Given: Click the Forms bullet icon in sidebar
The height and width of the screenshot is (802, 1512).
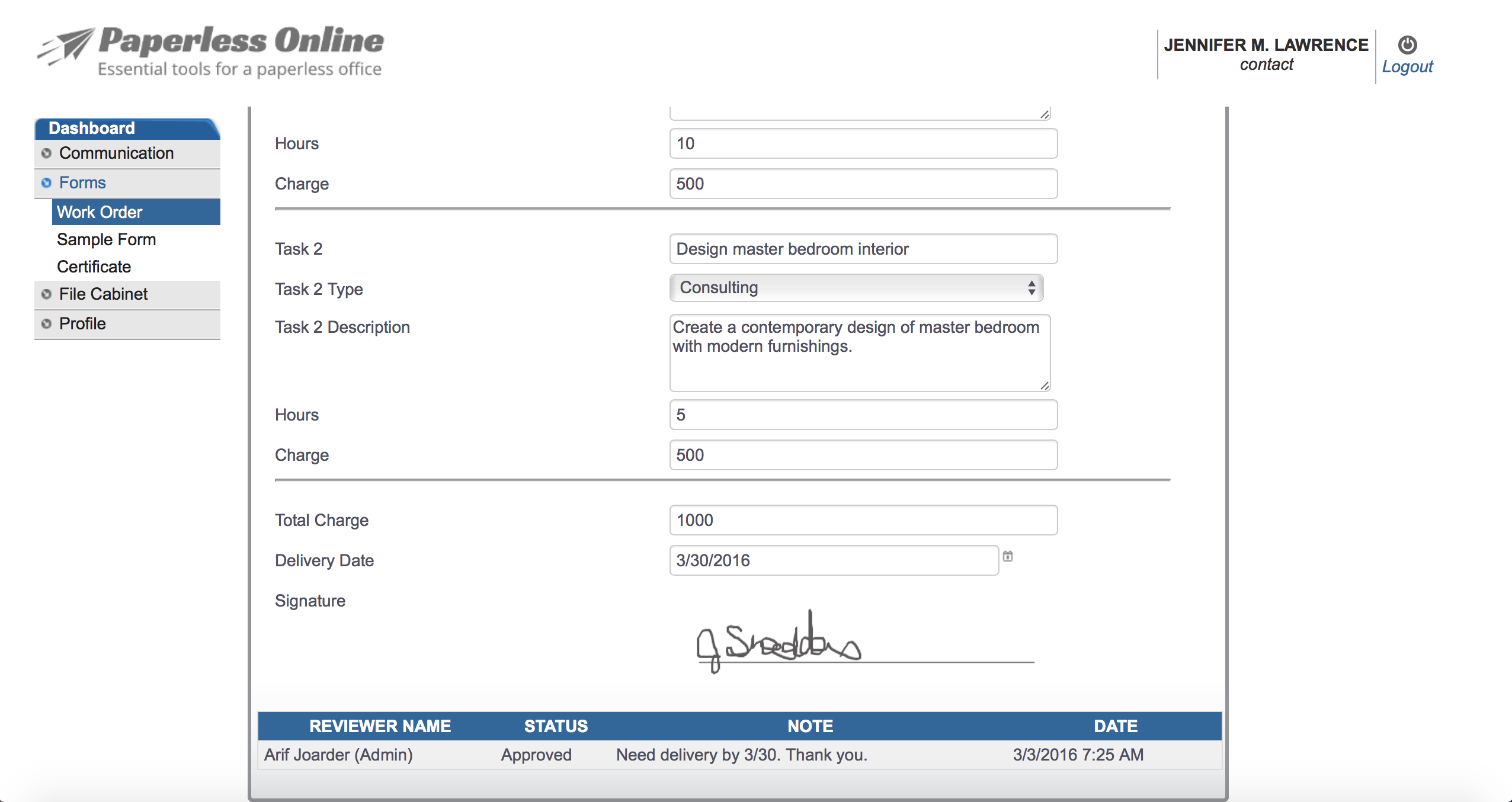Looking at the screenshot, I should tap(46, 183).
